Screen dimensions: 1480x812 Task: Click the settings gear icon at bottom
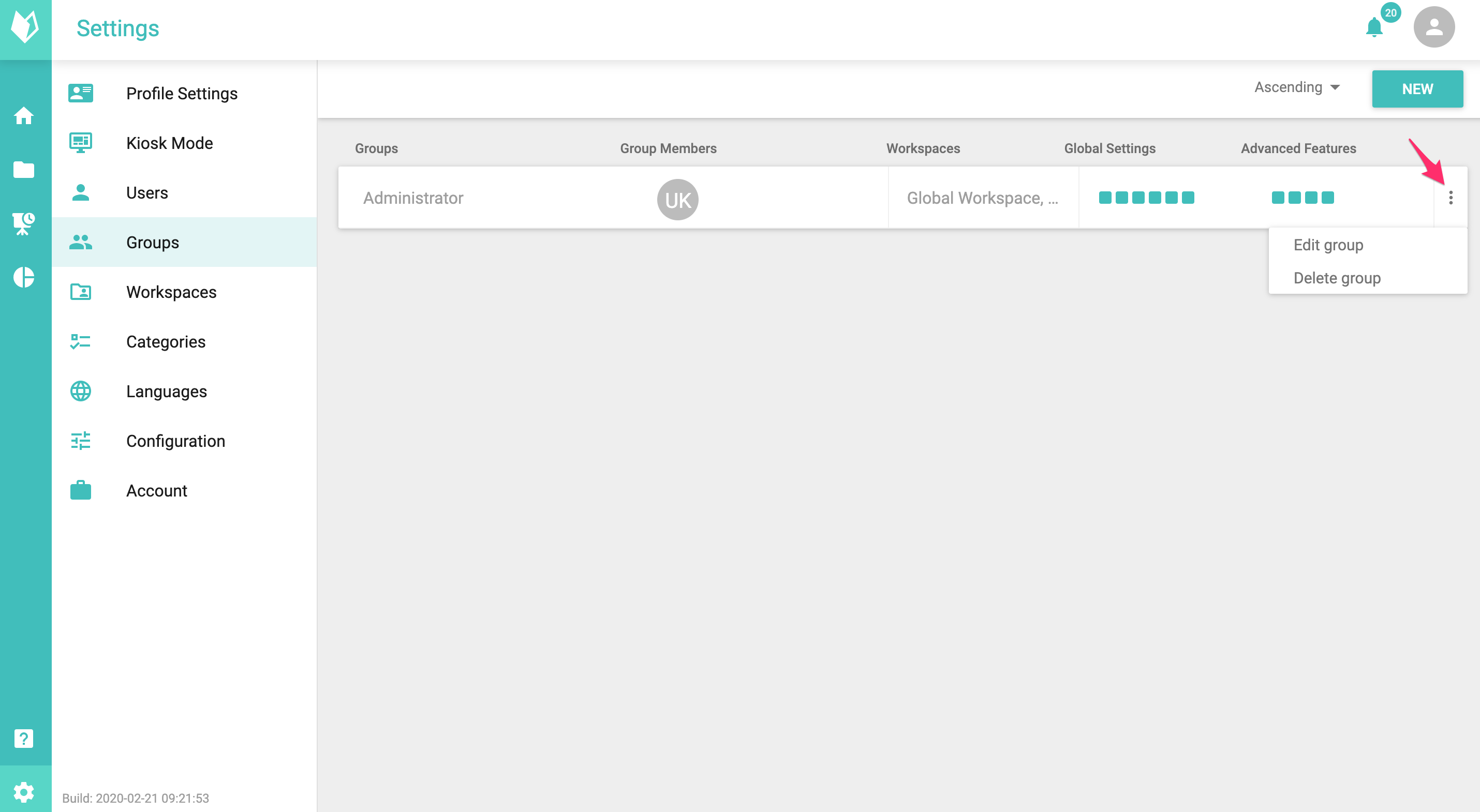24,792
